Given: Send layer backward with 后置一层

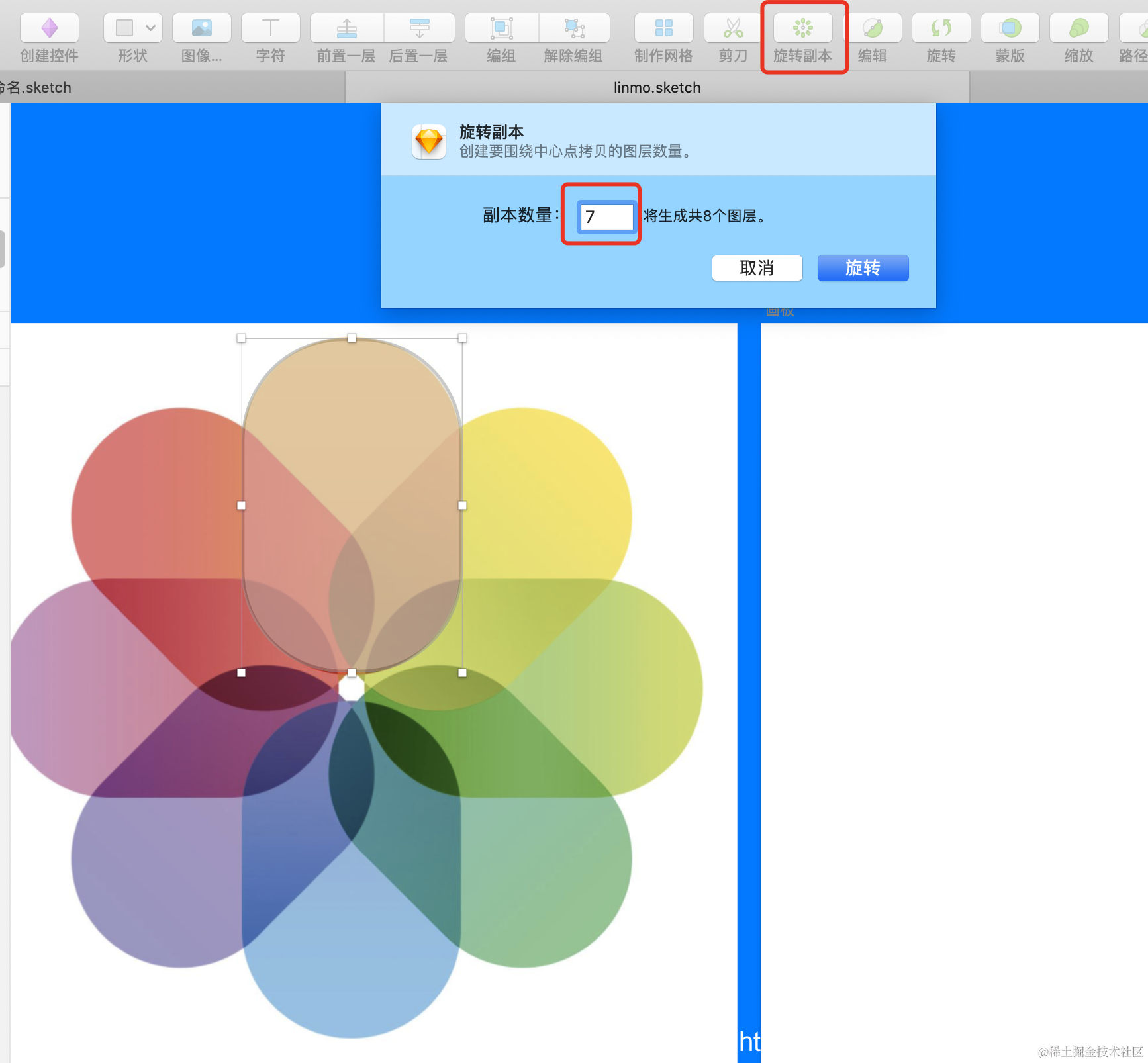Looking at the screenshot, I should tap(419, 28).
